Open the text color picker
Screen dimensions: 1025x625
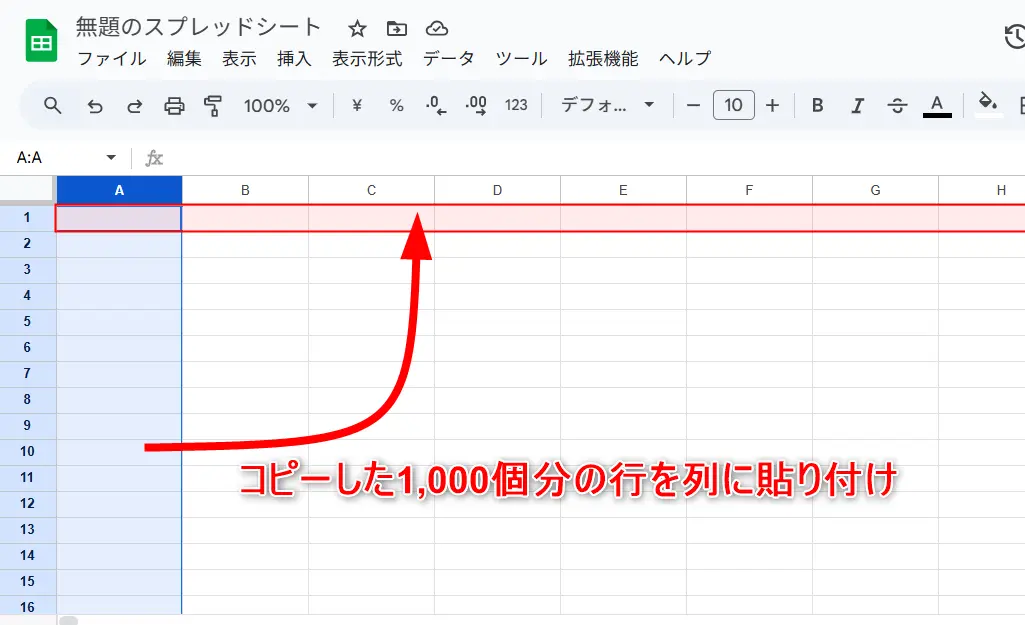pos(937,105)
